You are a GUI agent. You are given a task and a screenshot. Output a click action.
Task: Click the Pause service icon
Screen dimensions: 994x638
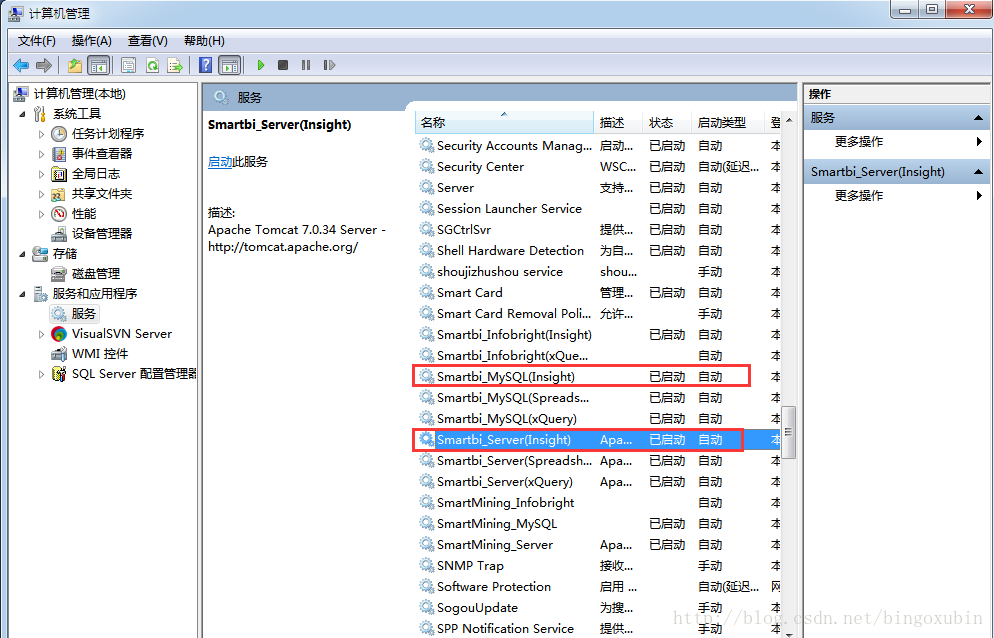click(306, 65)
